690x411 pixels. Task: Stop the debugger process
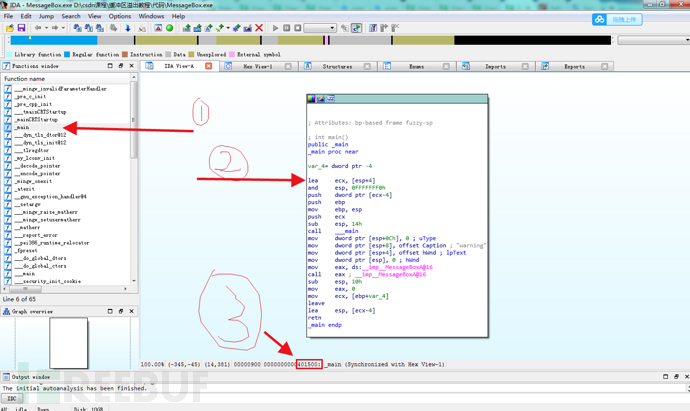point(297,28)
